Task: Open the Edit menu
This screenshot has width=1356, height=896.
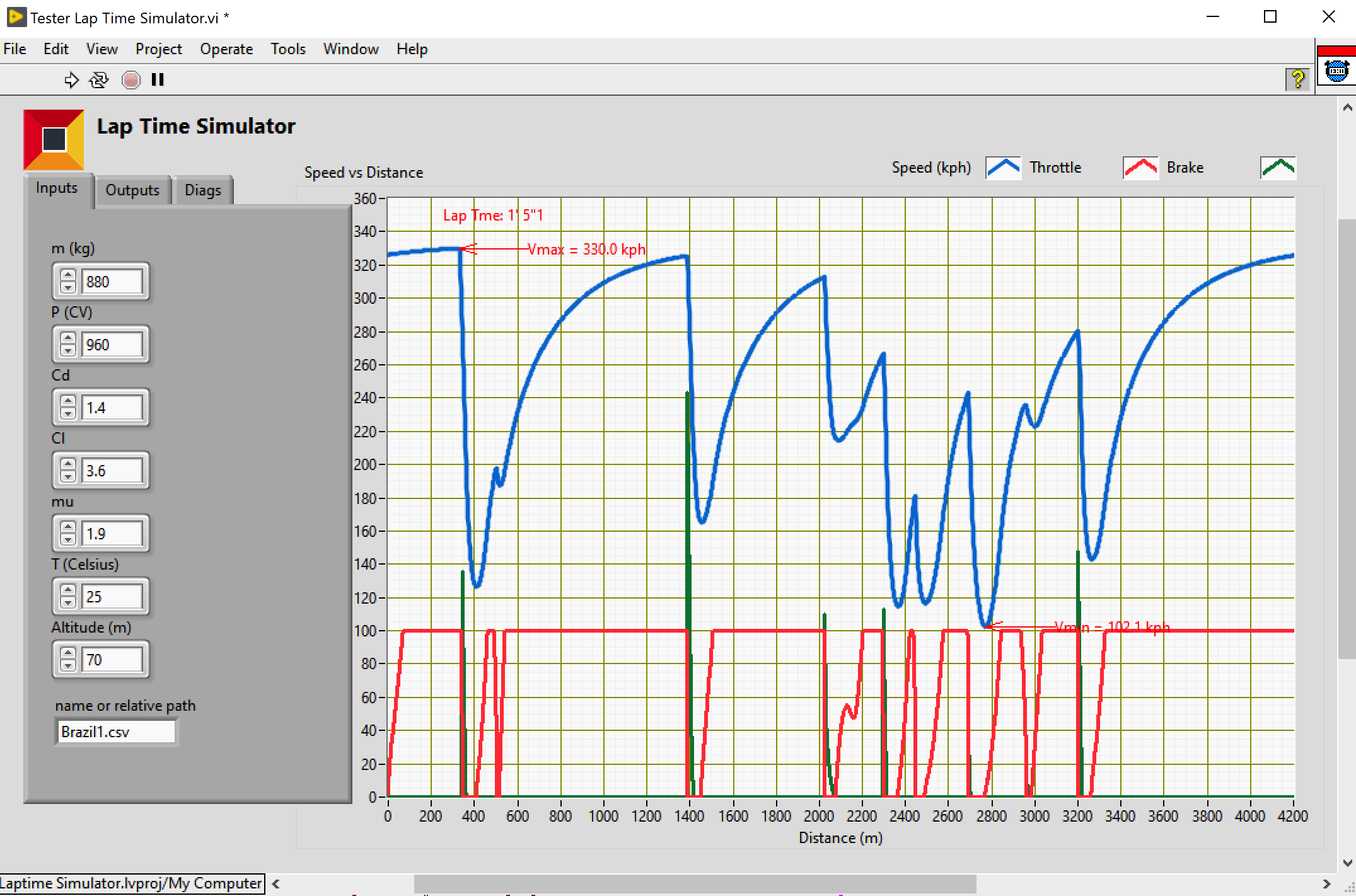Action: (x=56, y=49)
